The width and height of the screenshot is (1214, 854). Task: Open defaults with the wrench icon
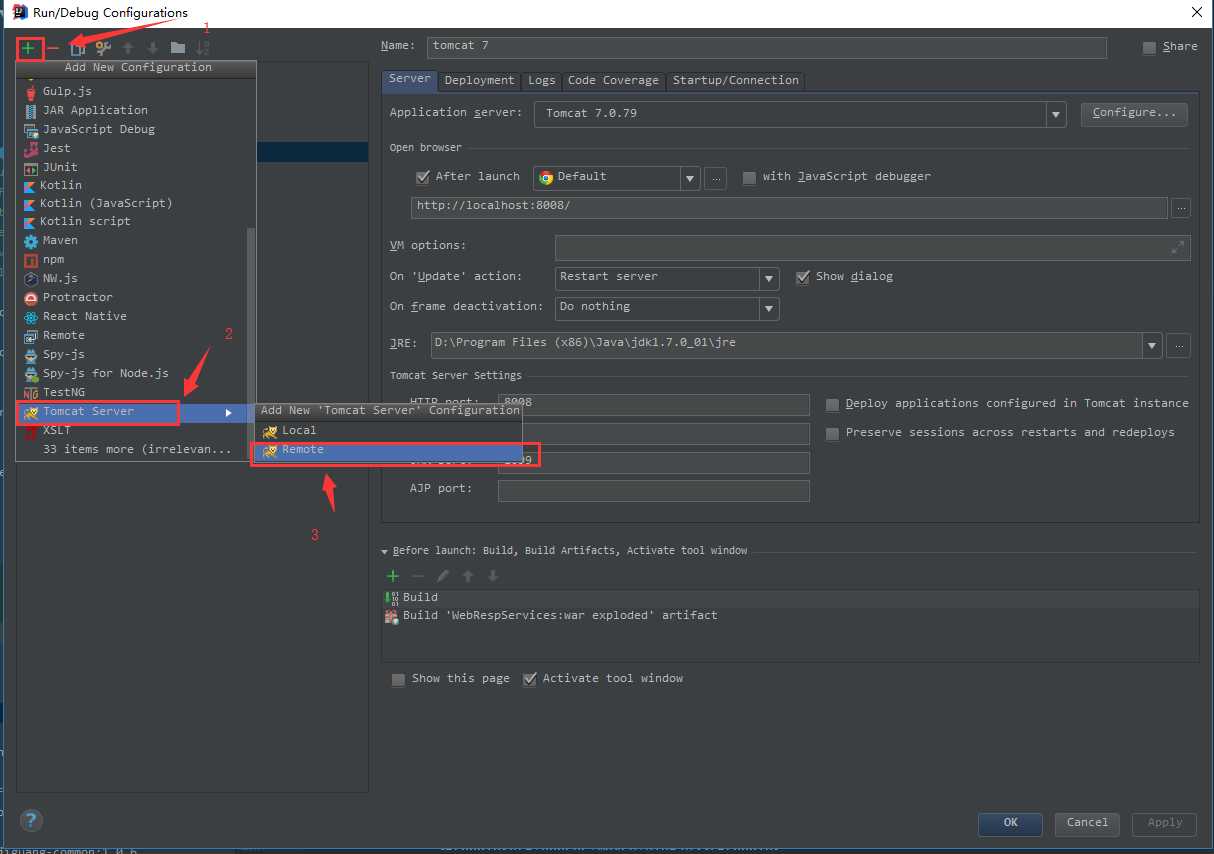102,48
